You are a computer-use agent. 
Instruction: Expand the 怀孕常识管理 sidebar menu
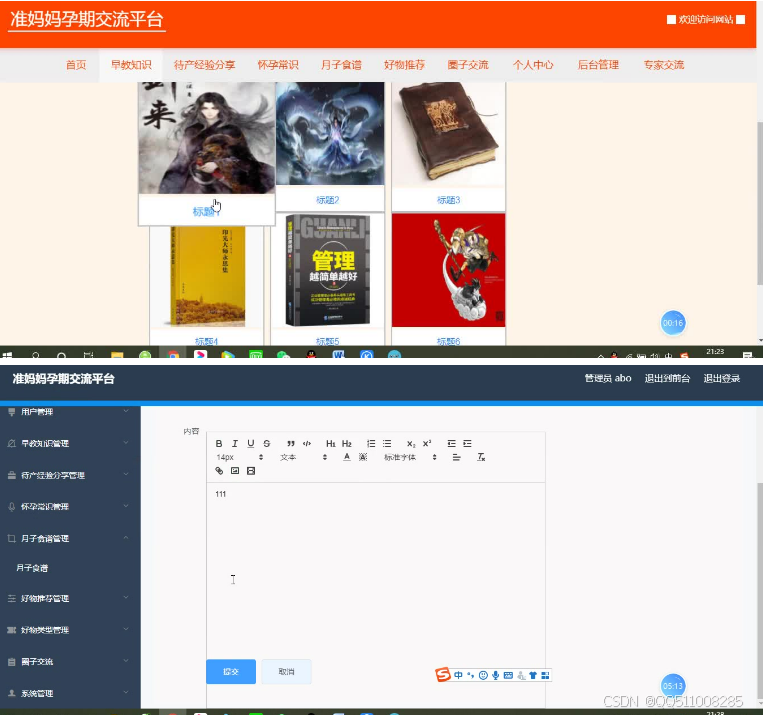(x=70, y=507)
